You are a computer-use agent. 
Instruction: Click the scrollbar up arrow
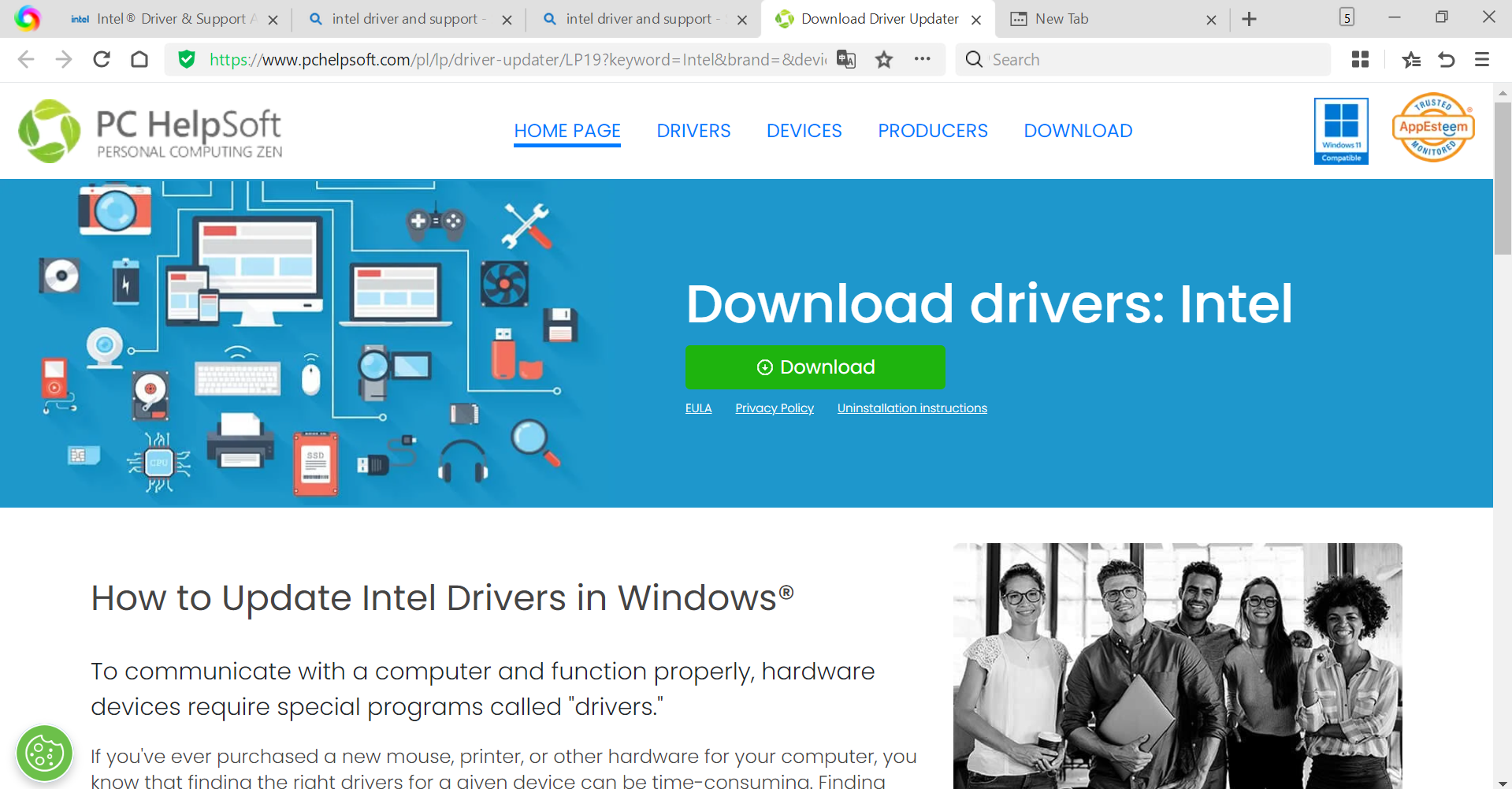click(1503, 92)
